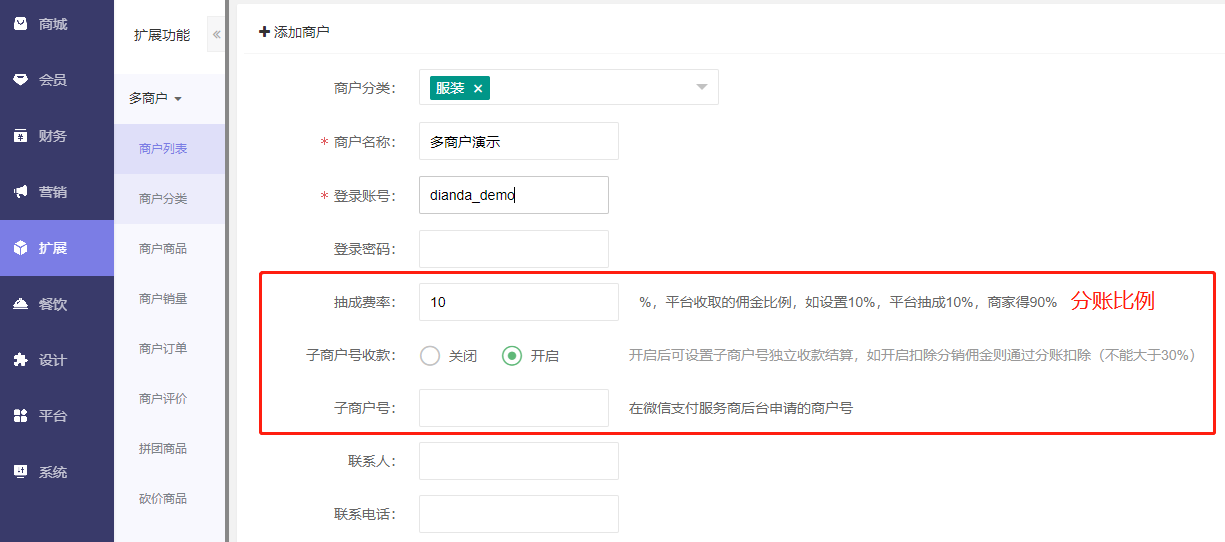Click the 扩展 cube icon in sidebar

click(x=20, y=248)
